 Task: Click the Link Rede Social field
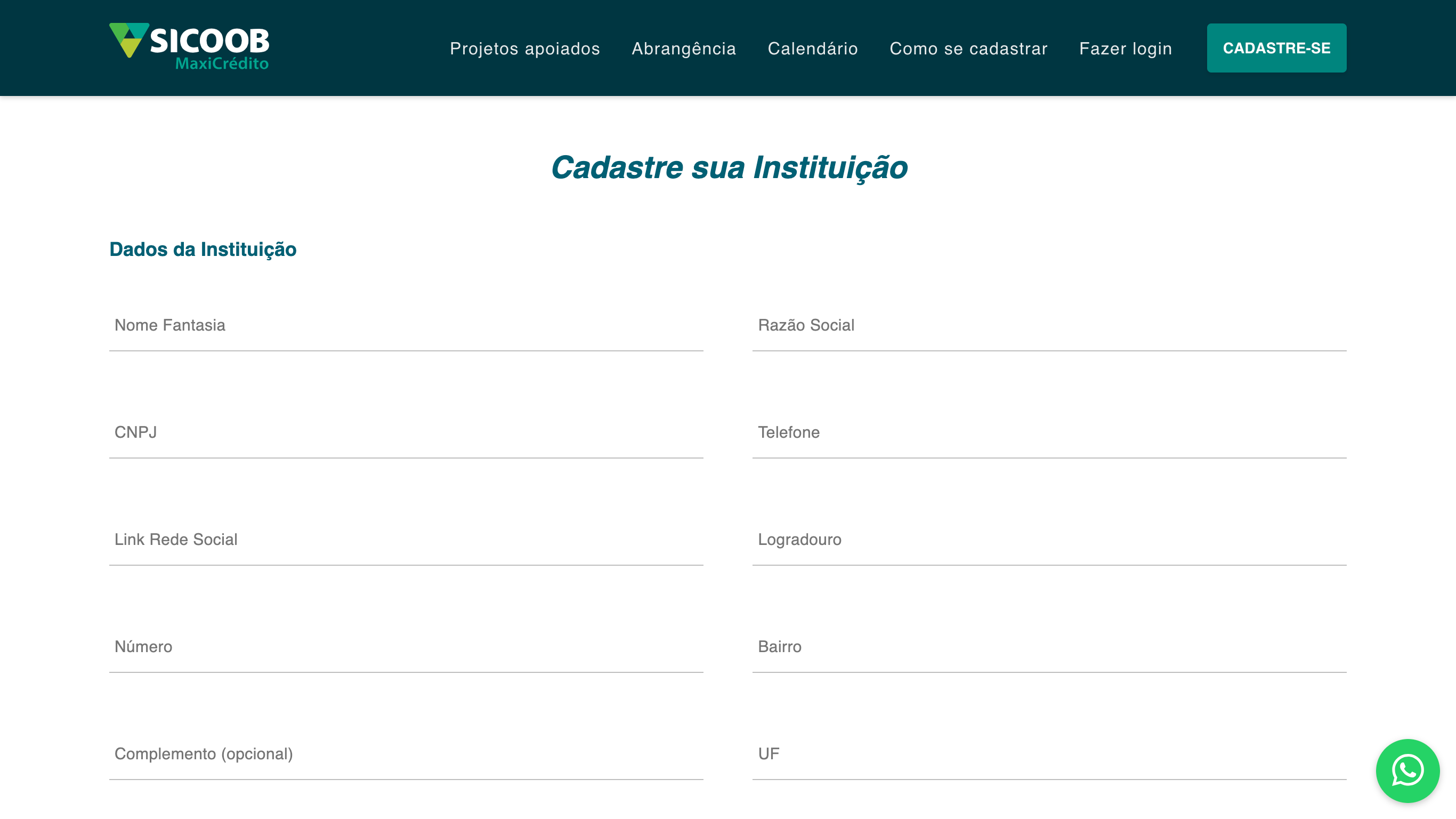click(406, 540)
